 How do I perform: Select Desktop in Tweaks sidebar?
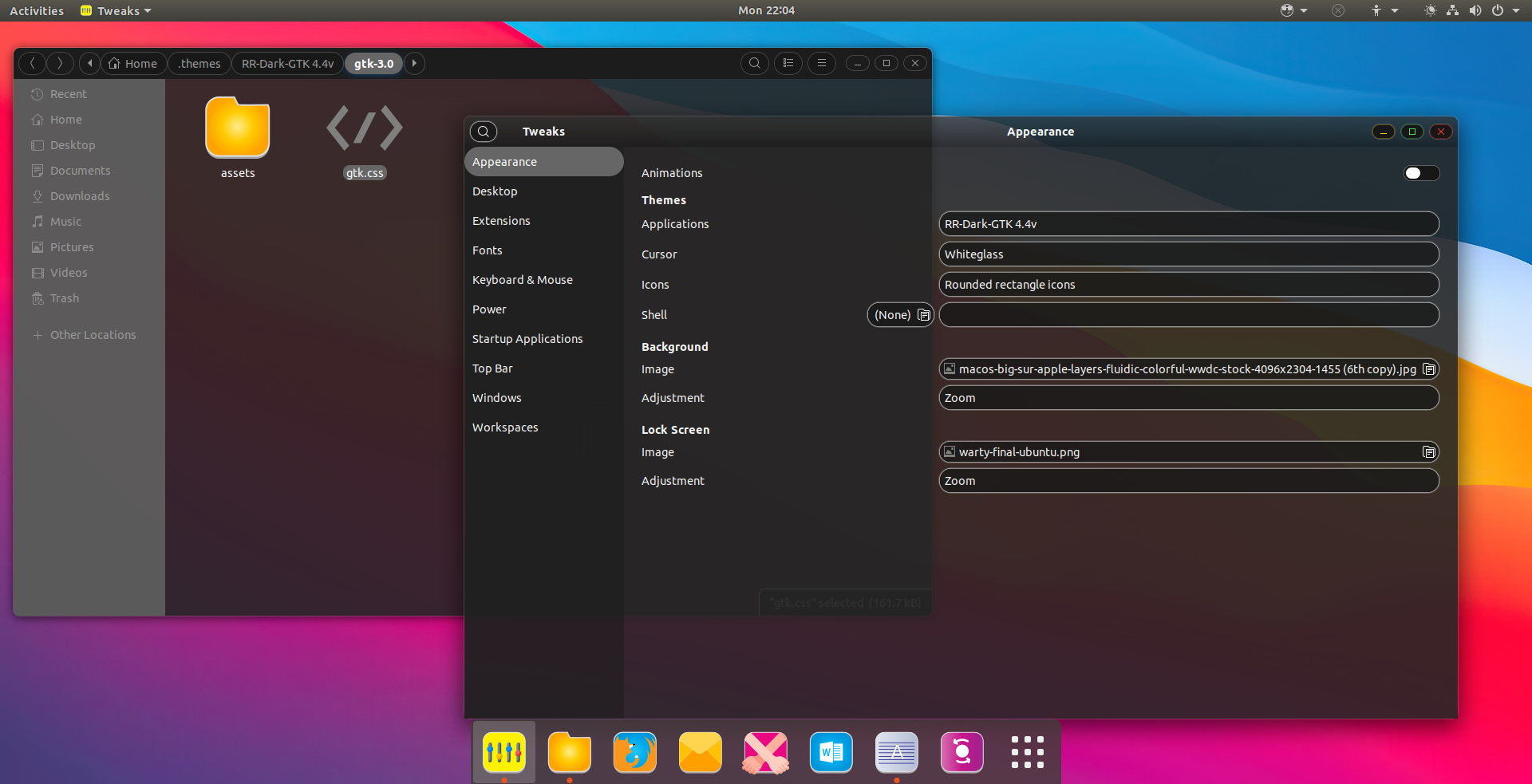tap(544, 191)
